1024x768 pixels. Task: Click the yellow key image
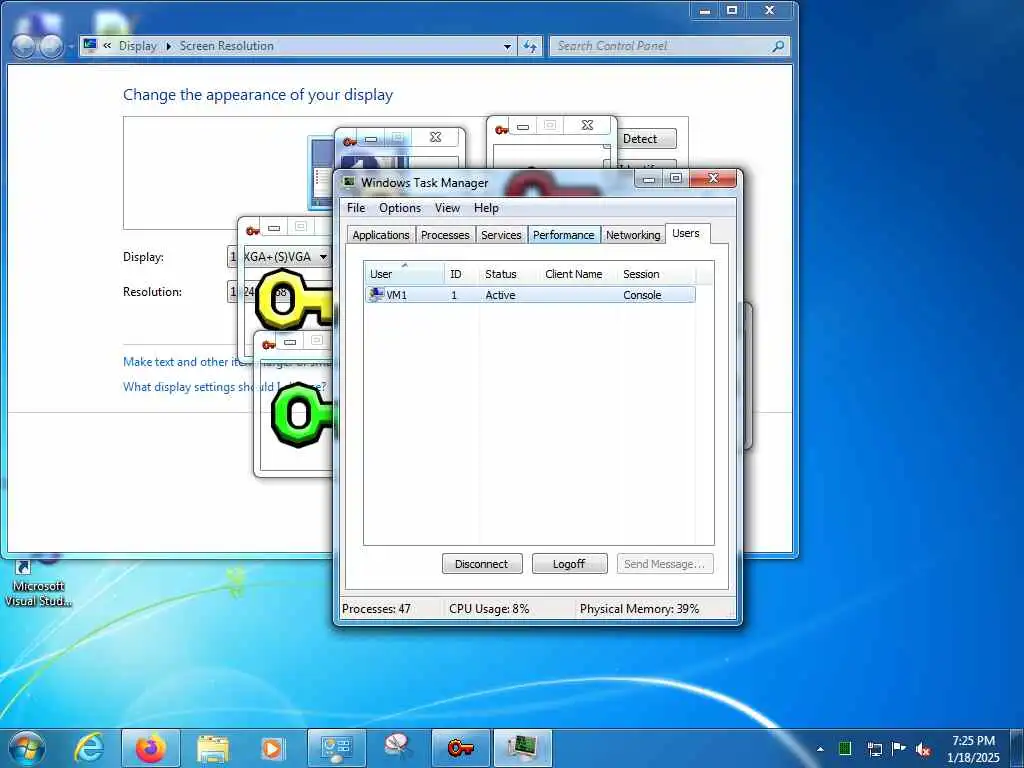pyautogui.click(x=295, y=302)
